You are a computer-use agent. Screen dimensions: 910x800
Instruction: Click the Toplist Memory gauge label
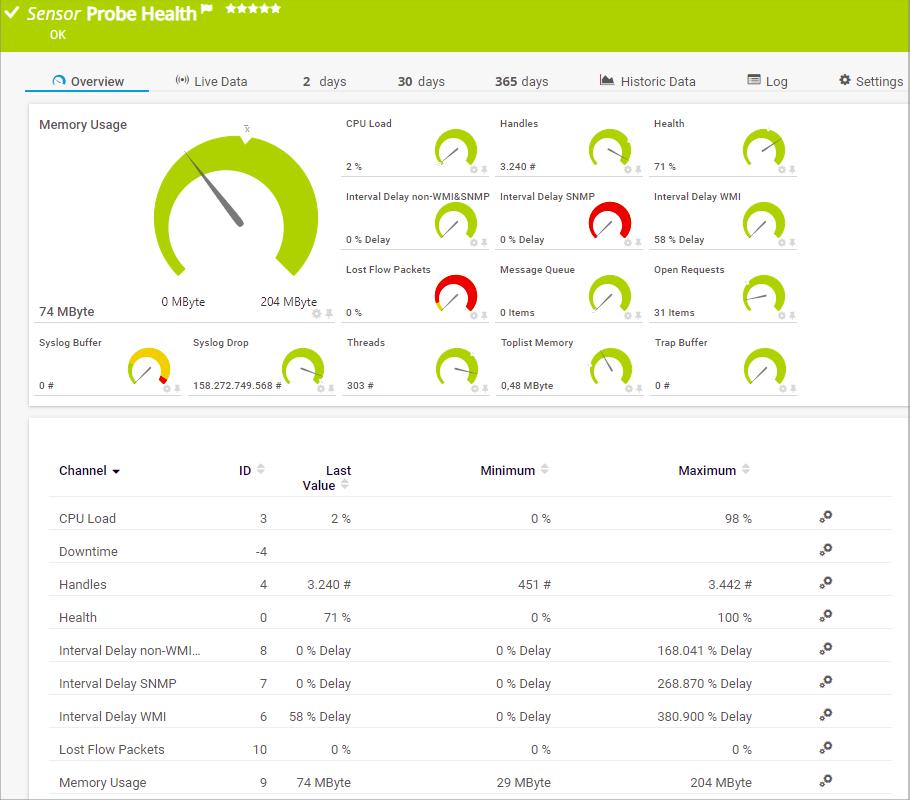(x=537, y=343)
